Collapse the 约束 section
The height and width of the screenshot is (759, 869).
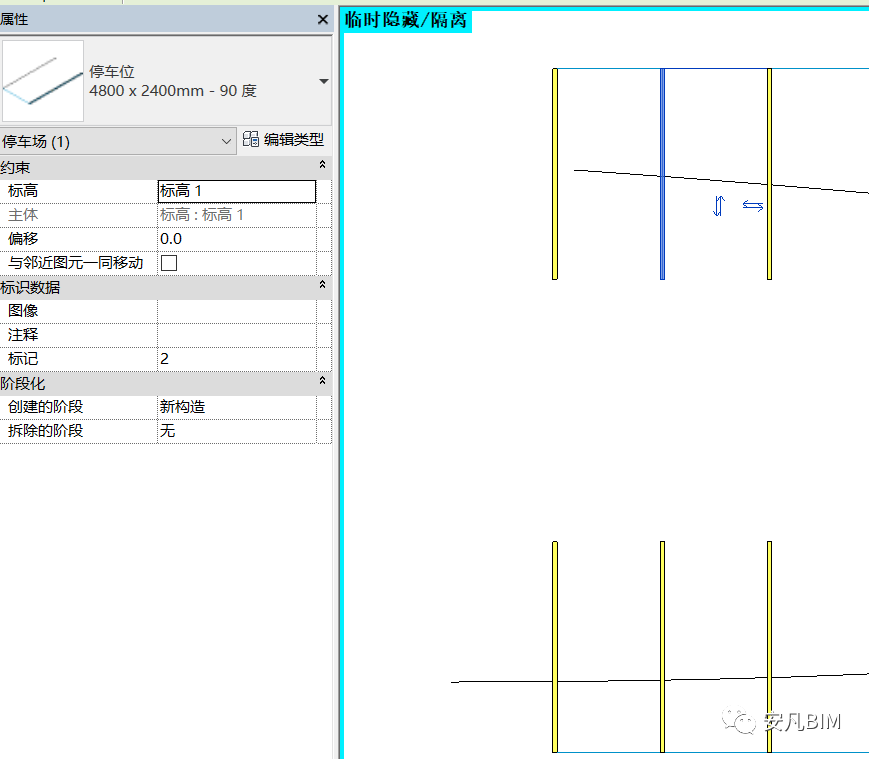[x=322, y=165]
